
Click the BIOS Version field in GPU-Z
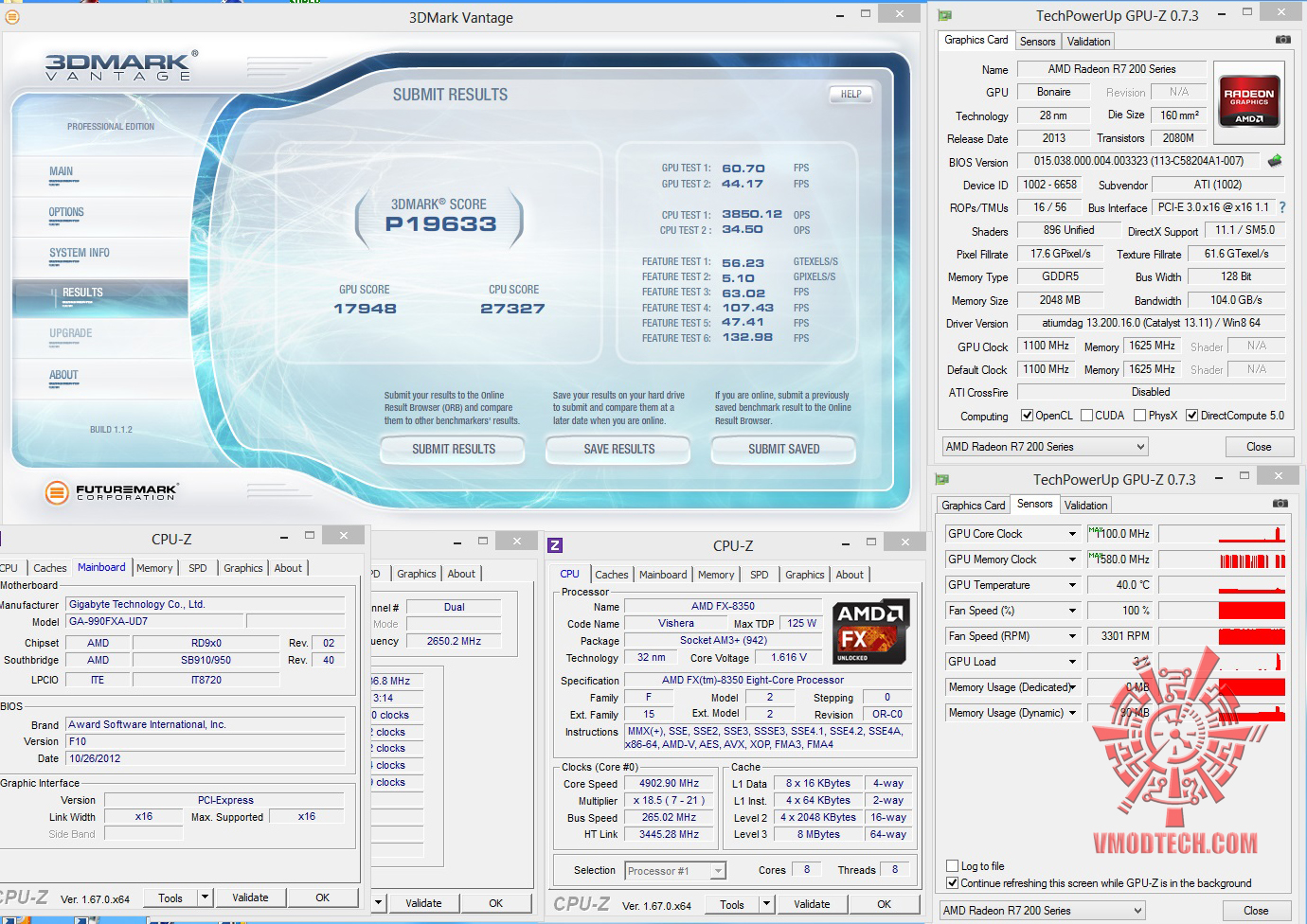click(1138, 161)
